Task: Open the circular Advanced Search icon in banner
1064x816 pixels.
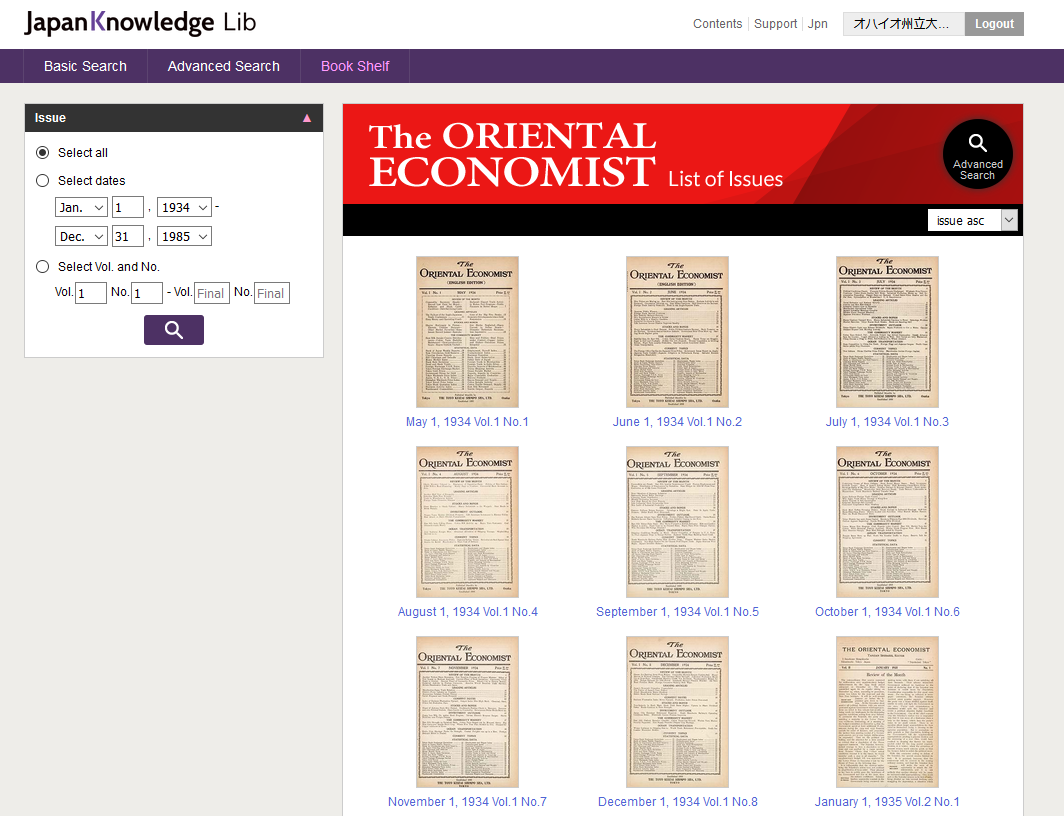Action: (977, 154)
